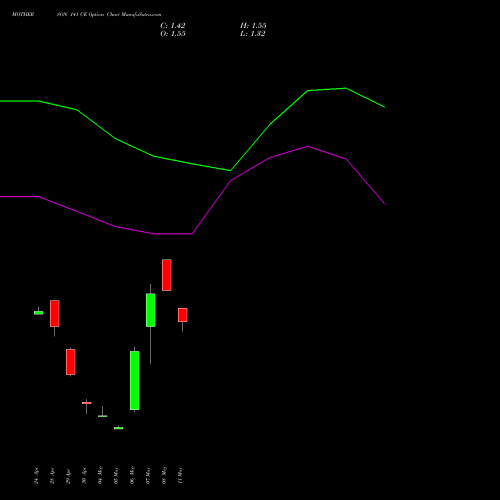Select the 28 Apr date label
The image size is (500, 500).
coord(52,476)
